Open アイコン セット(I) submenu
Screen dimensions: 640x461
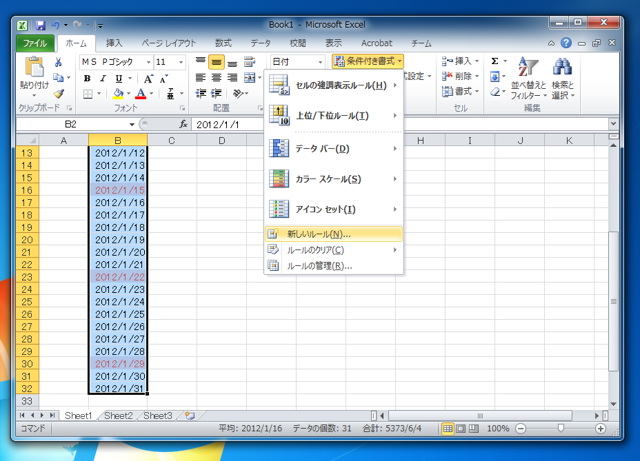333,209
